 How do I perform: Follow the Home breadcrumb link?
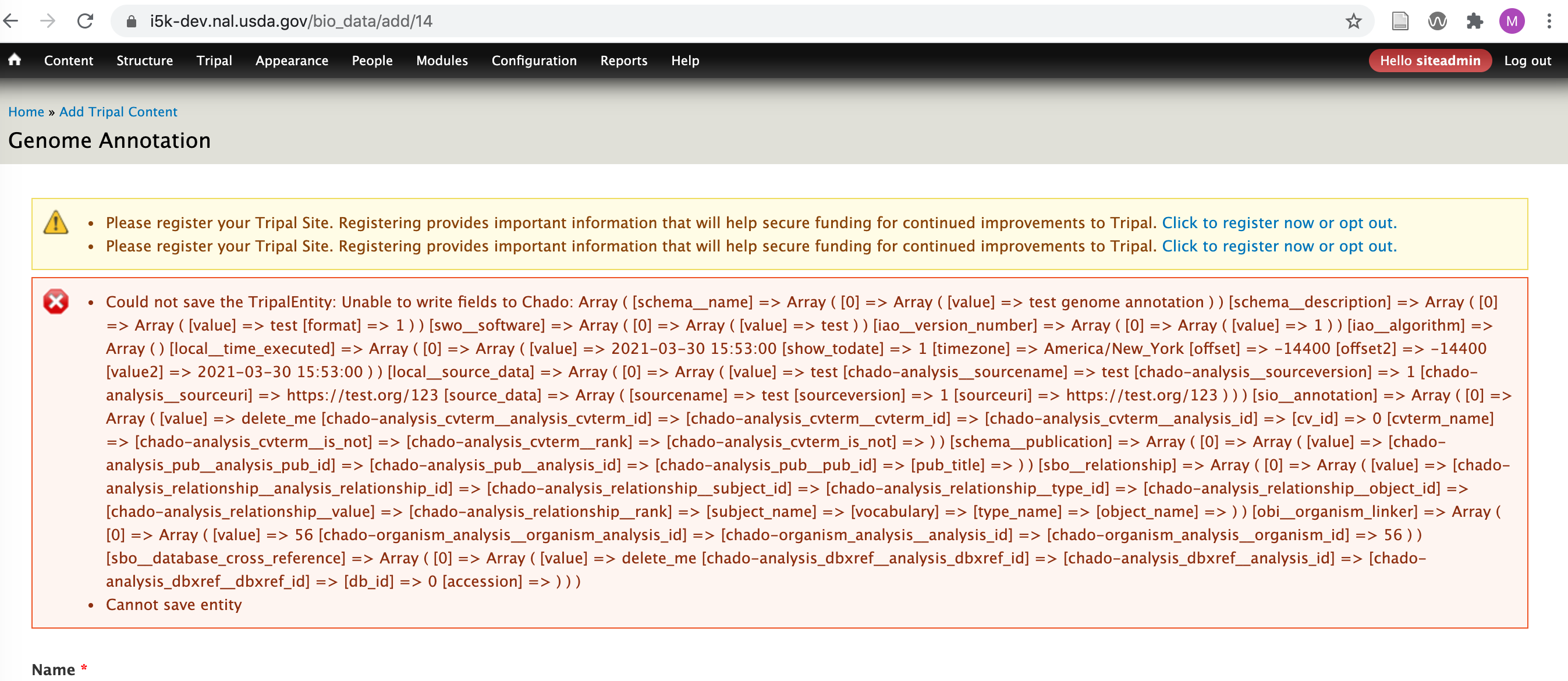point(26,111)
